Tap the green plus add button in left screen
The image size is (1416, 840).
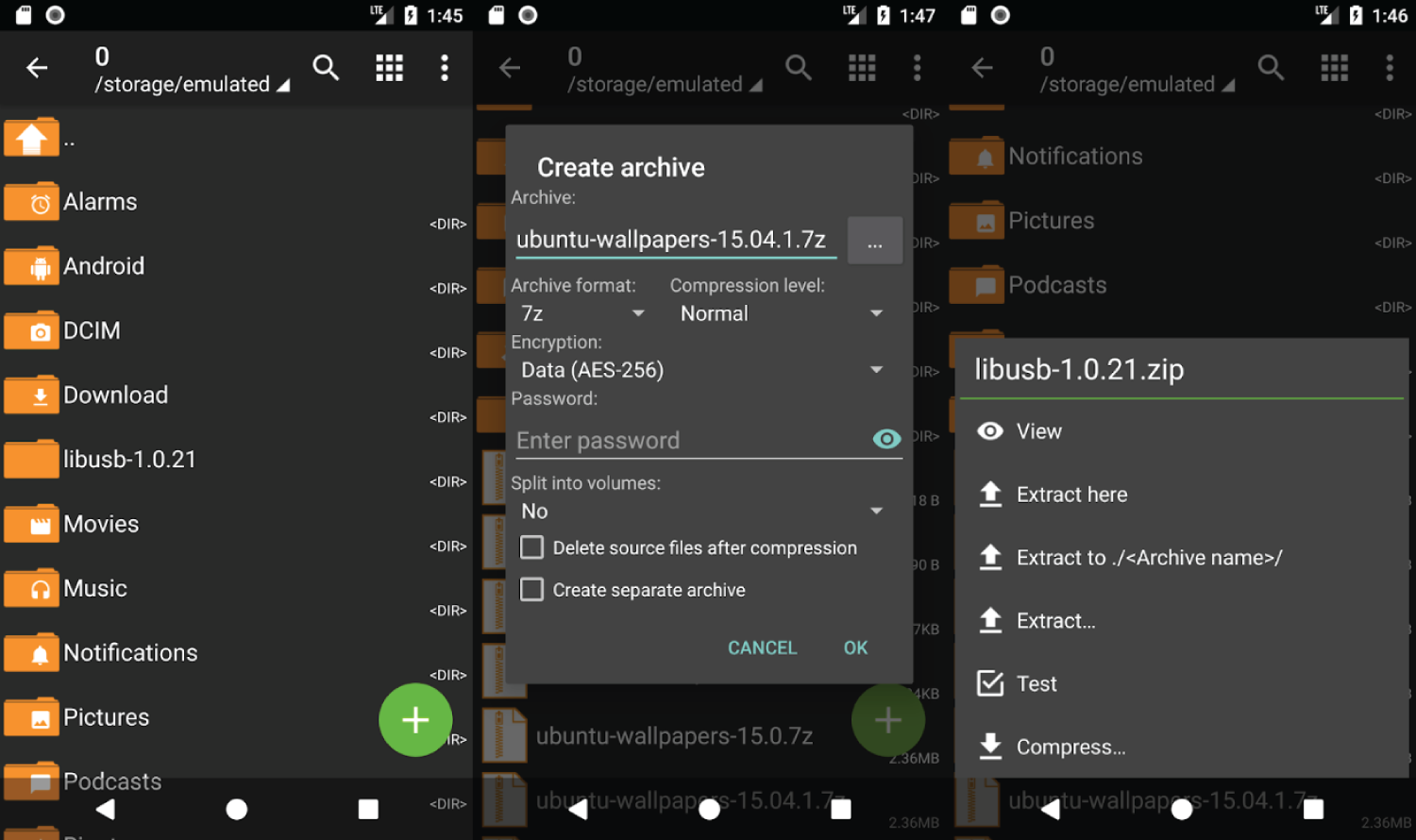click(x=415, y=720)
